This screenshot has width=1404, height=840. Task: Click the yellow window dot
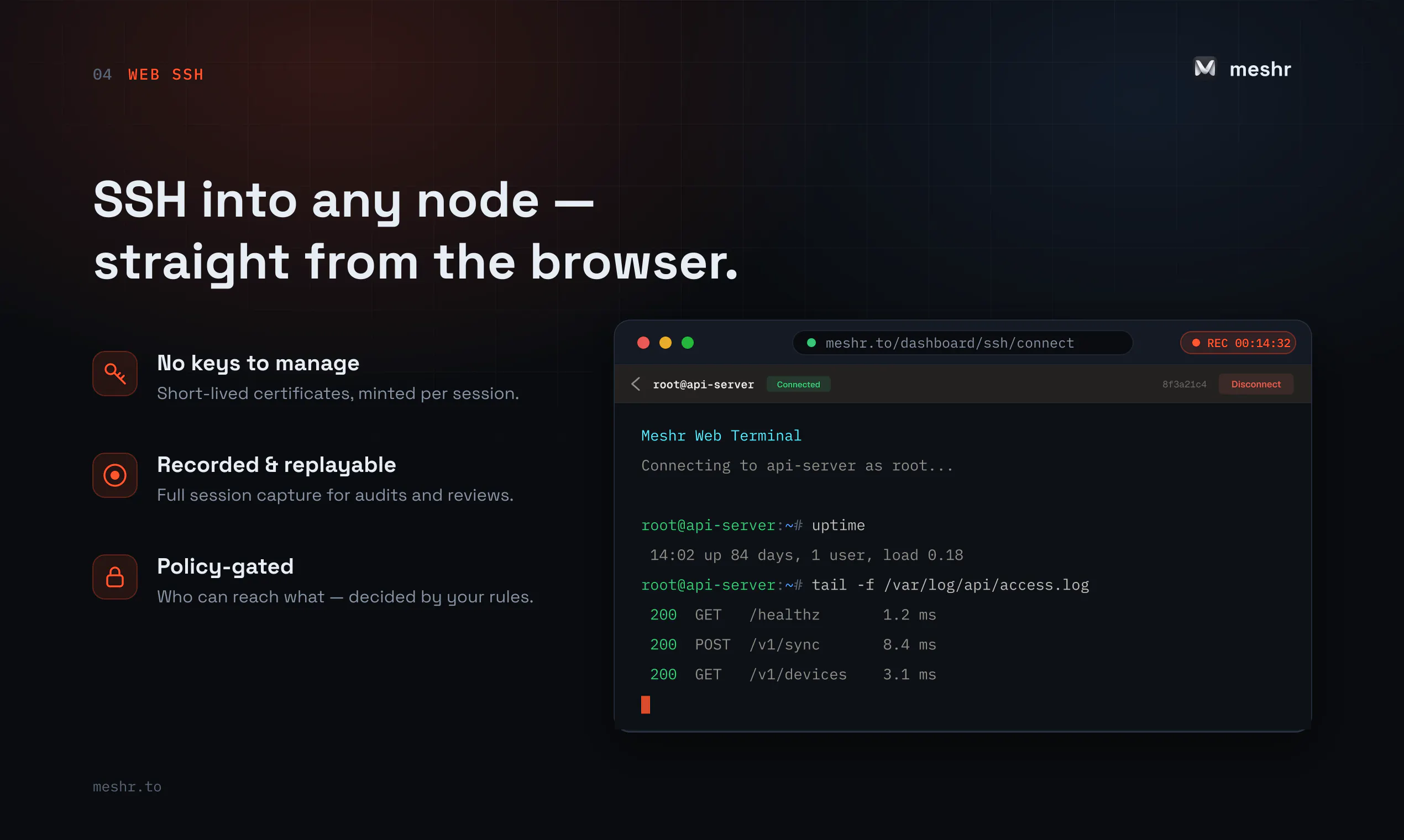click(665, 343)
